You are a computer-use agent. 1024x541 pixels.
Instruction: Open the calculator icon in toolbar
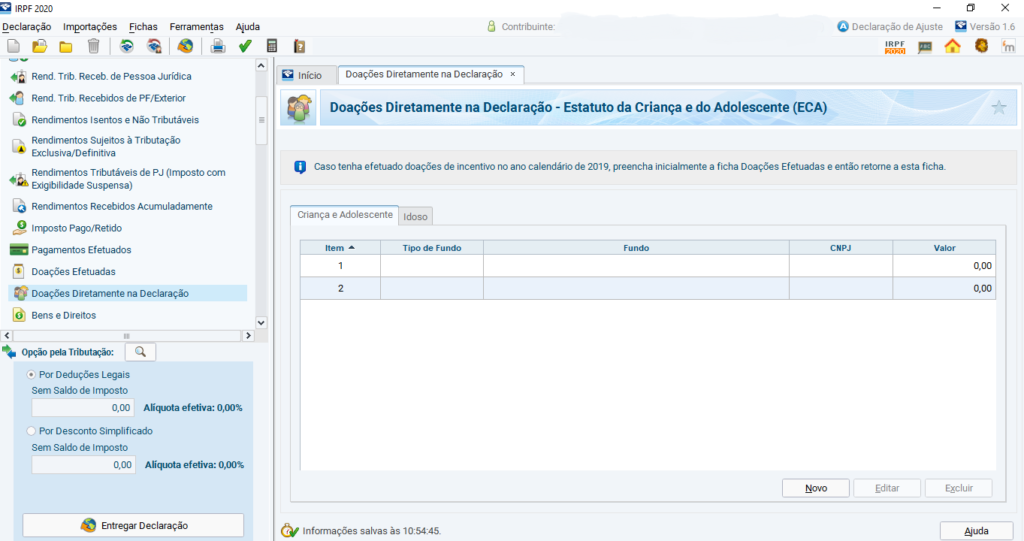pyautogui.click(x=272, y=46)
